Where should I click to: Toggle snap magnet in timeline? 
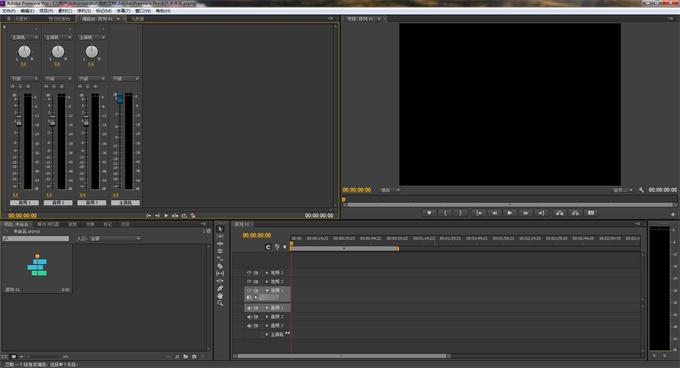coord(268,247)
